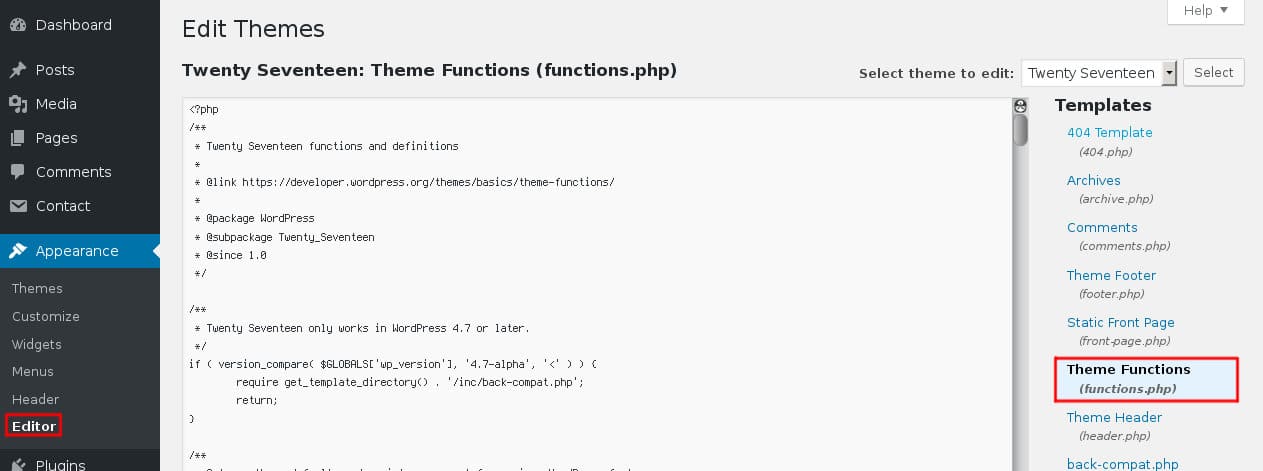
Task: Click the icon atop the editor scrollbar
Action: 1020,105
